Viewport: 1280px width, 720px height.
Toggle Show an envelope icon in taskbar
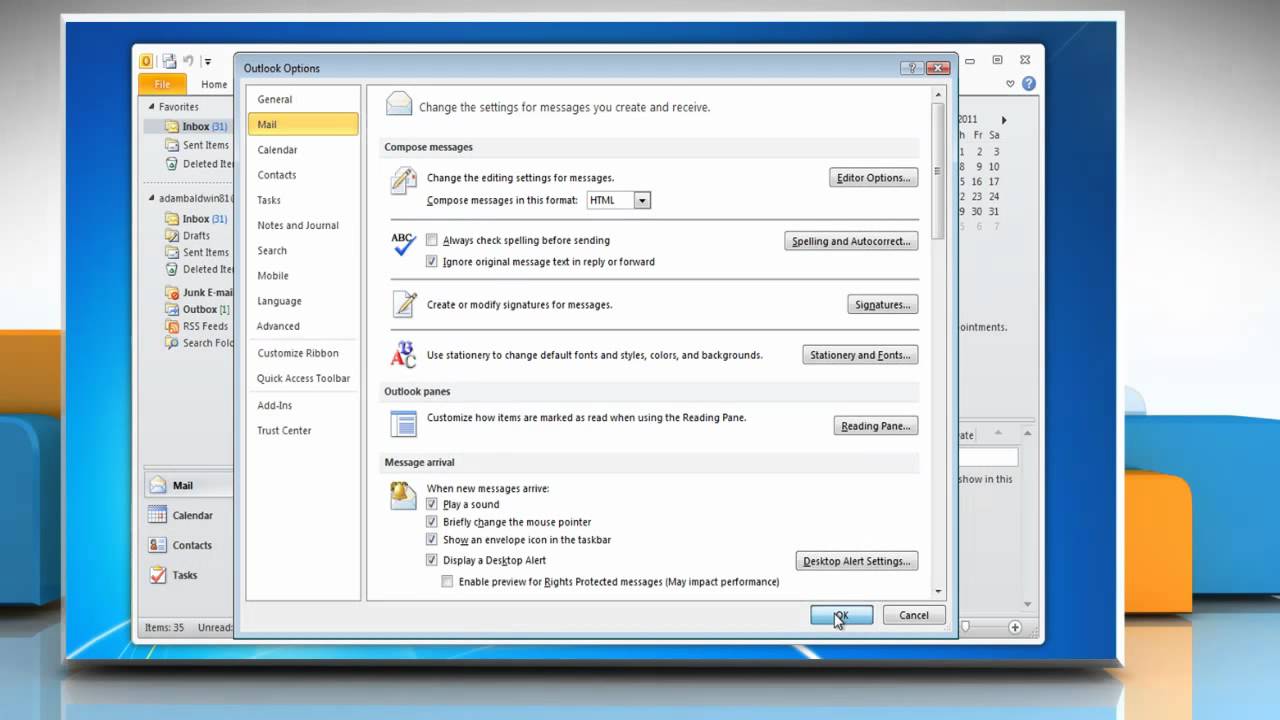432,540
